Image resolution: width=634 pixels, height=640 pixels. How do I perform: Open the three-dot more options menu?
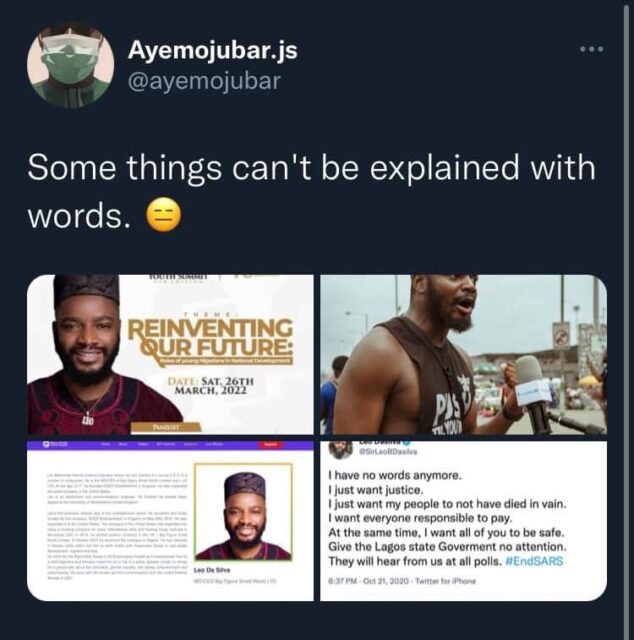(x=592, y=49)
